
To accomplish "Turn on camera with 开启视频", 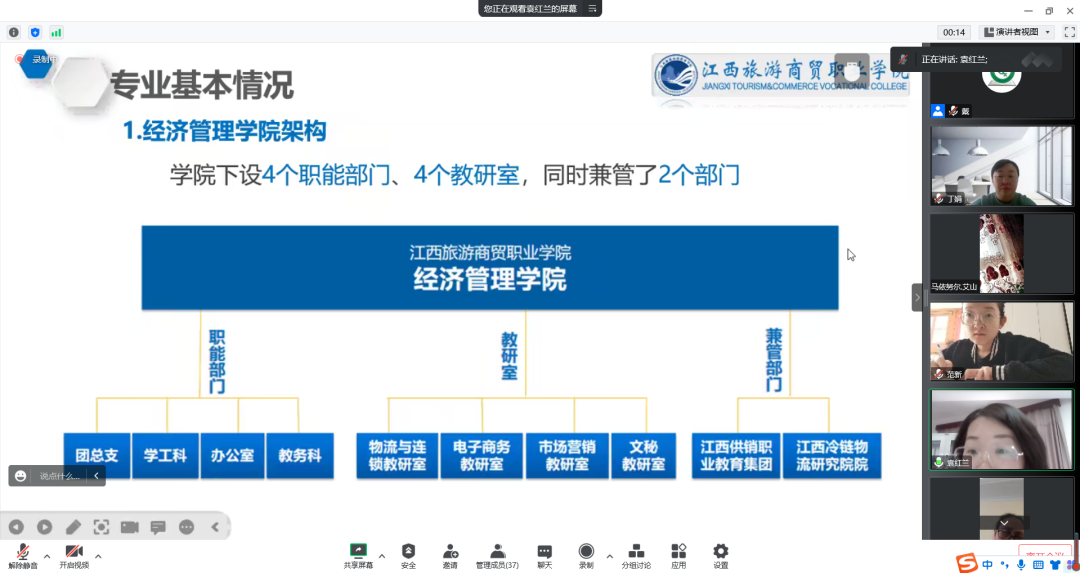I will point(73,555).
